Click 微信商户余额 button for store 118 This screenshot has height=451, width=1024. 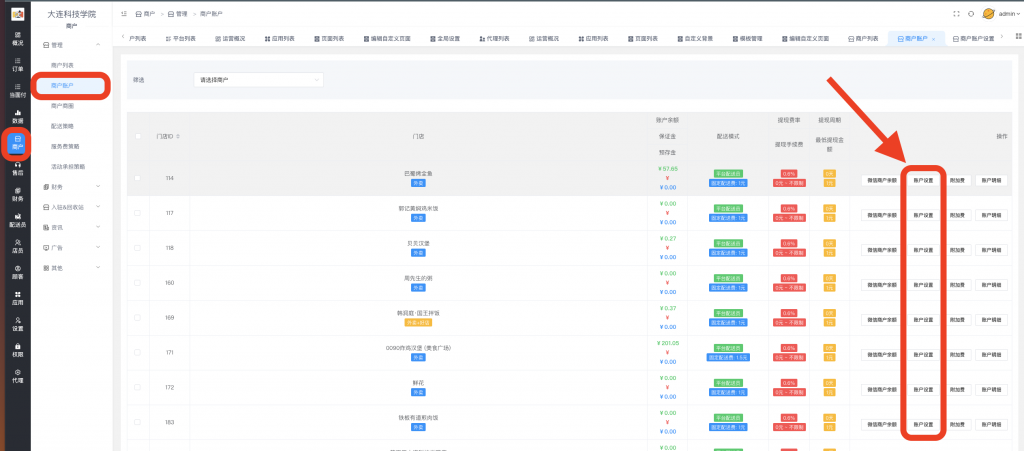tap(879, 250)
